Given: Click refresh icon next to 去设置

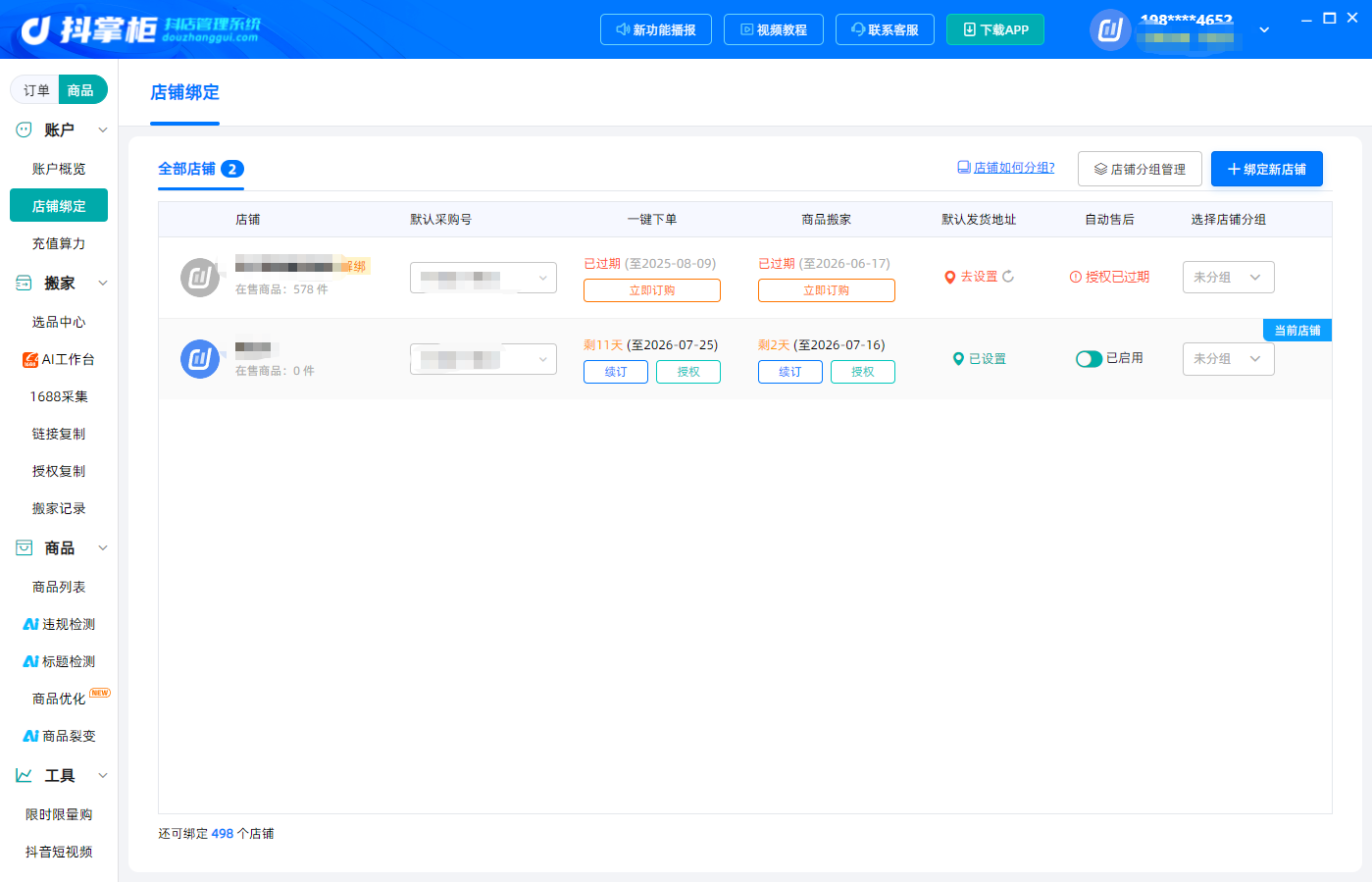Looking at the screenshot, I should coord(1008,277).
